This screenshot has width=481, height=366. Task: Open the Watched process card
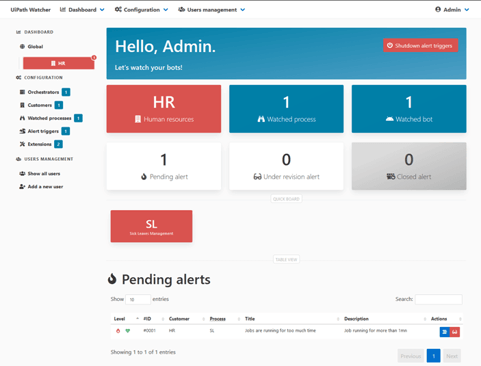[x=286, y=109]
